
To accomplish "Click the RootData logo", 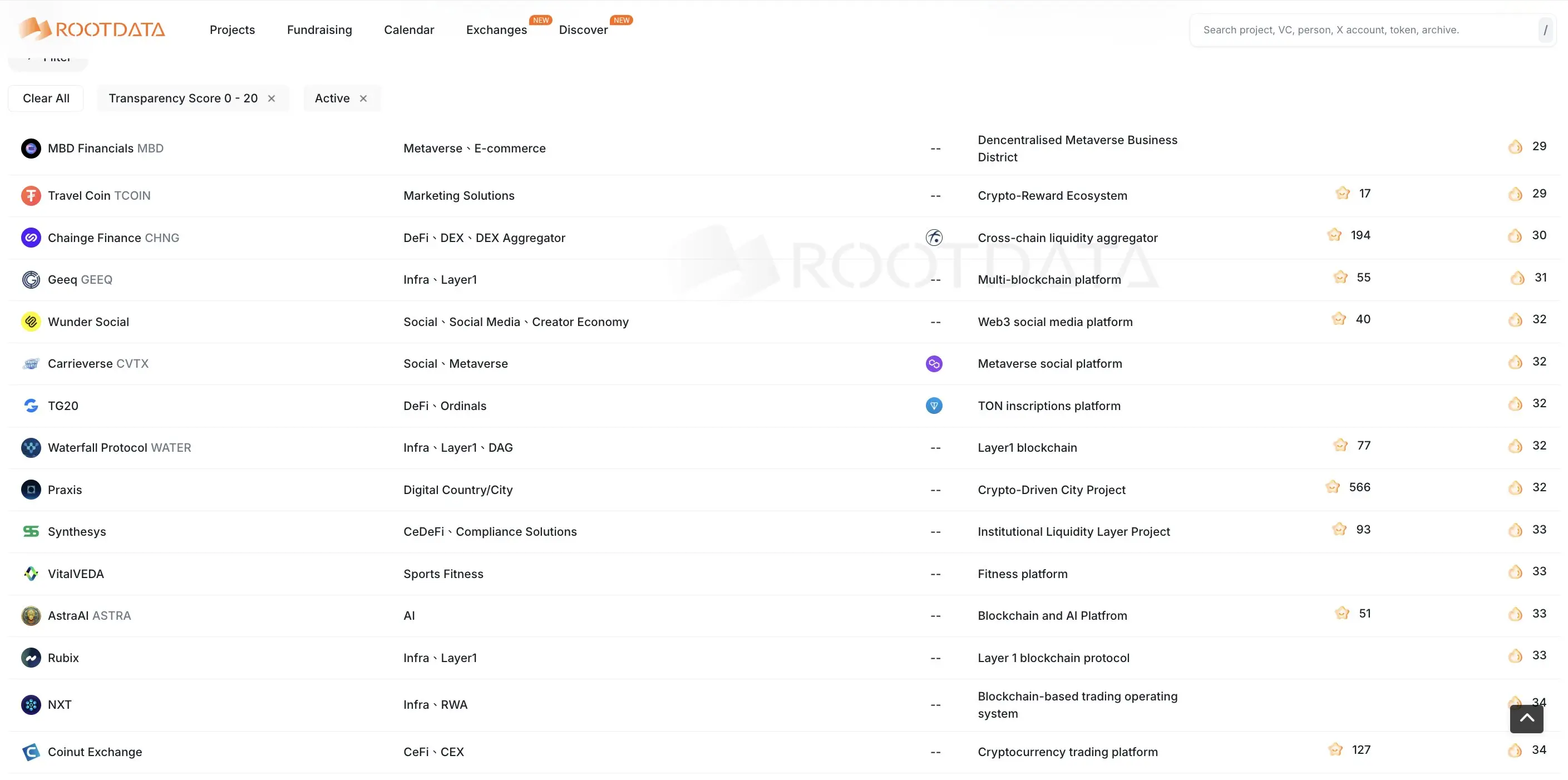I will coord(91,29).
